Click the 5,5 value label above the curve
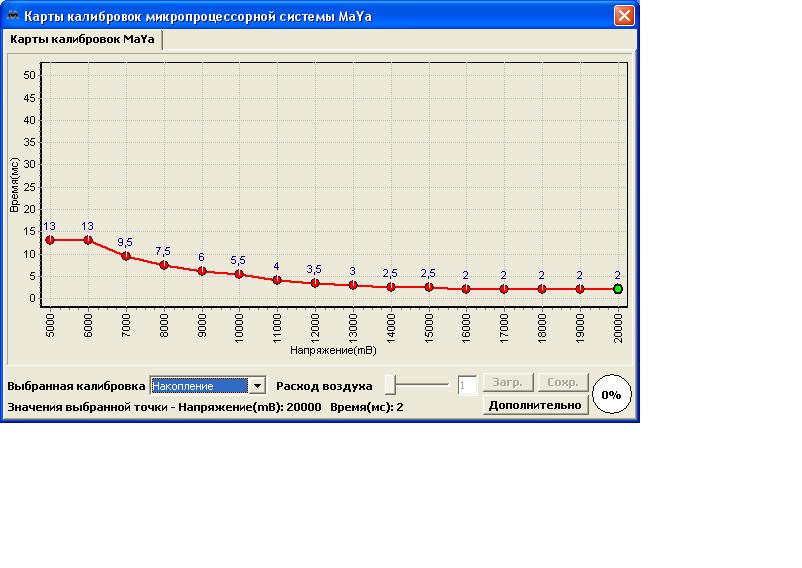The image size is (802, 568). (238, 260)
